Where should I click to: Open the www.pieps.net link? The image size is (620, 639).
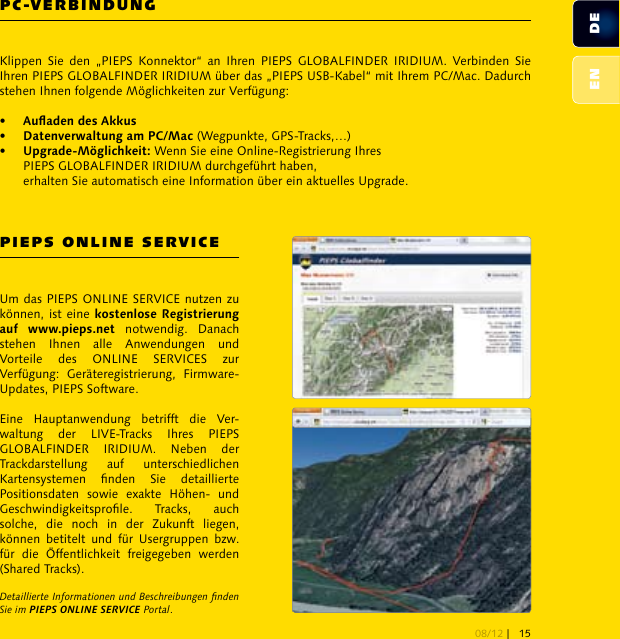(x=71, y=329)
